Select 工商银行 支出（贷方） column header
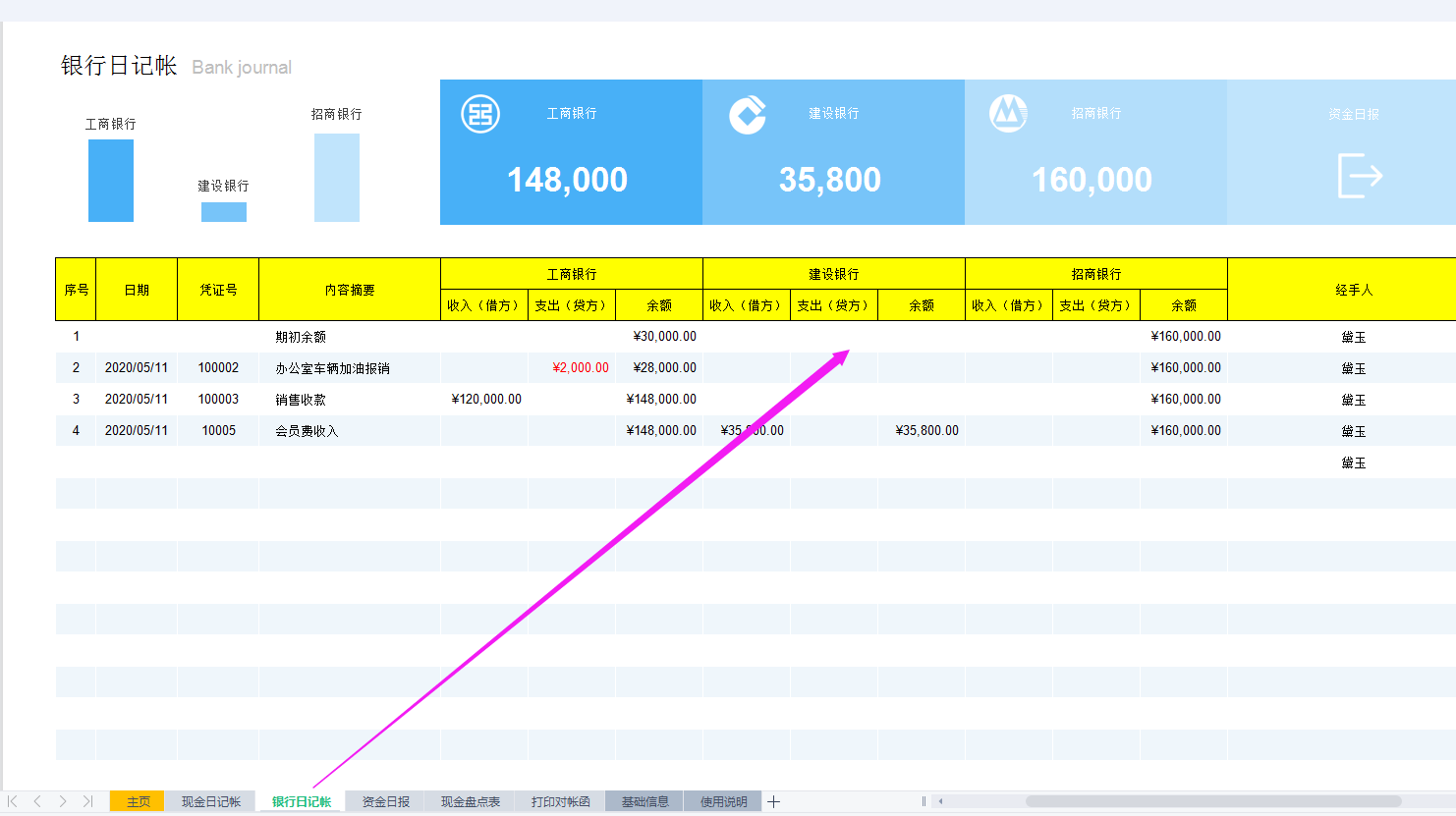 pos(572,305)
